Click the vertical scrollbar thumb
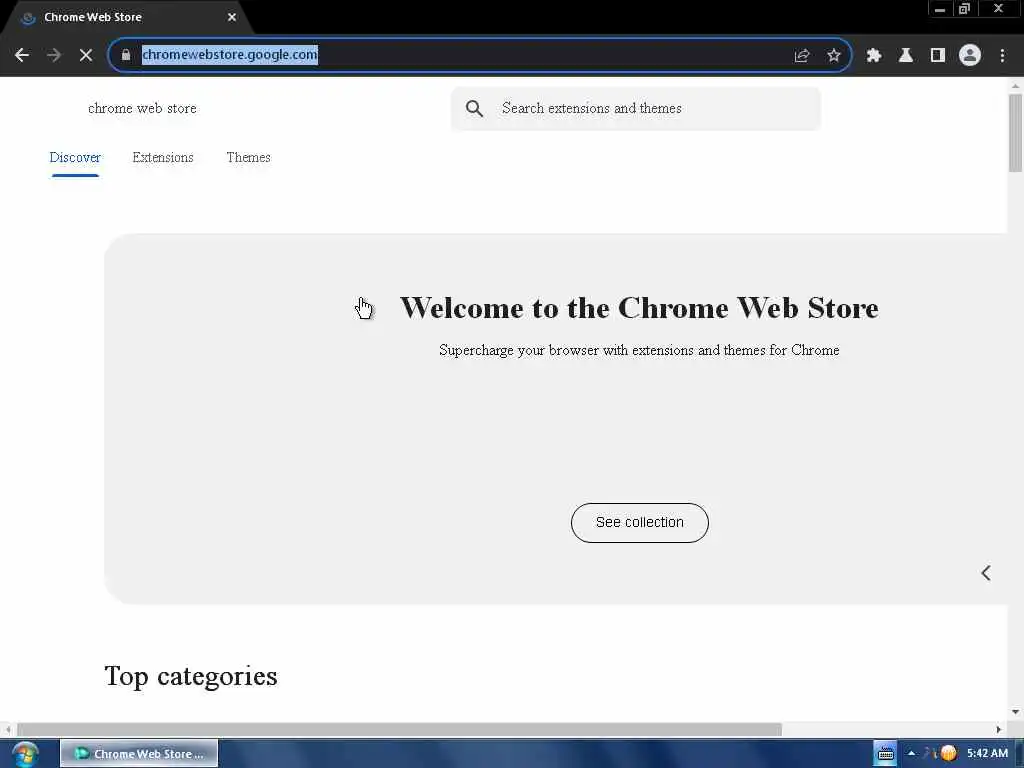The width and height of the screenshot is (1024, 768). click(1015, 133)
